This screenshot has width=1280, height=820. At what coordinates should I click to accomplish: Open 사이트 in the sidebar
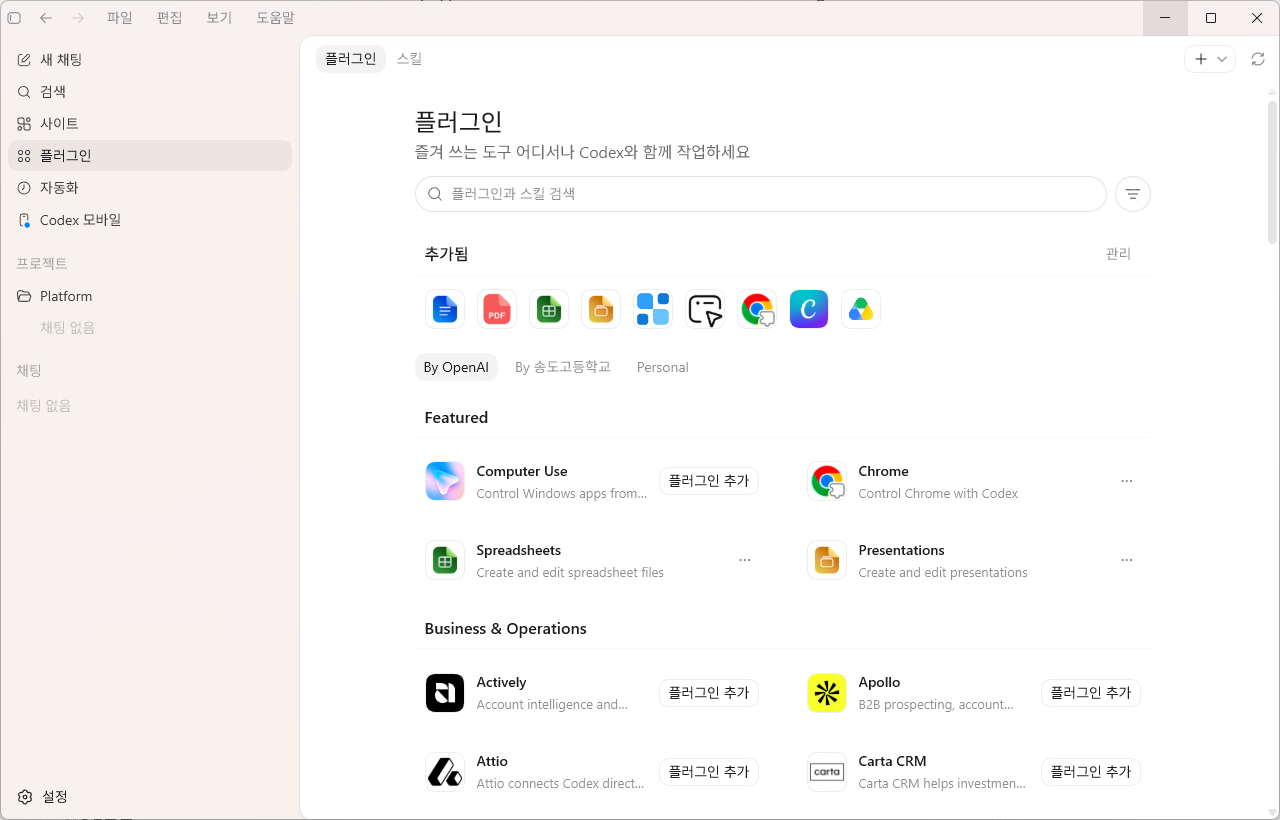click(150, 124)
